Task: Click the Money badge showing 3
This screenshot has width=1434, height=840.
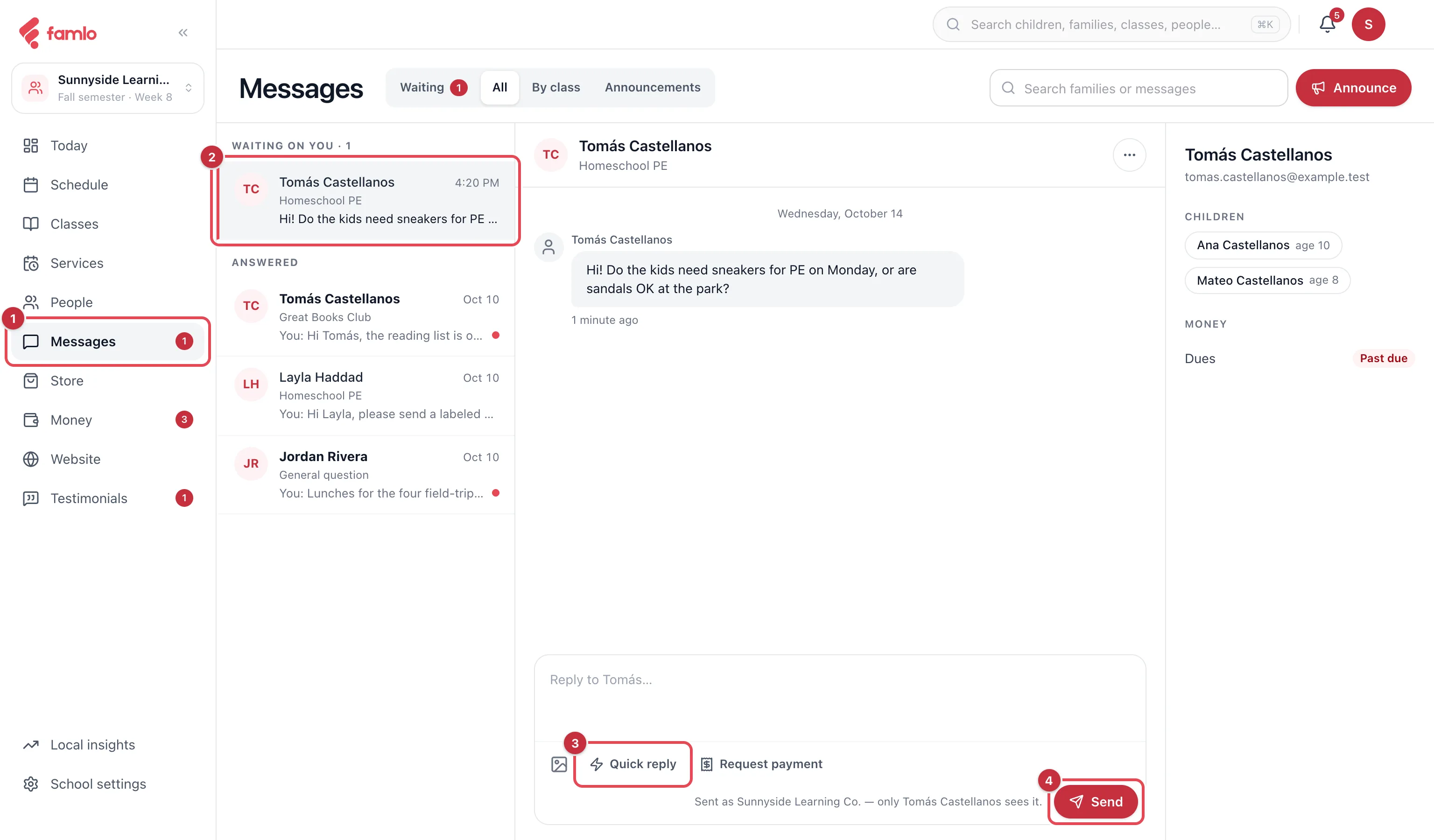Action: 184,420
